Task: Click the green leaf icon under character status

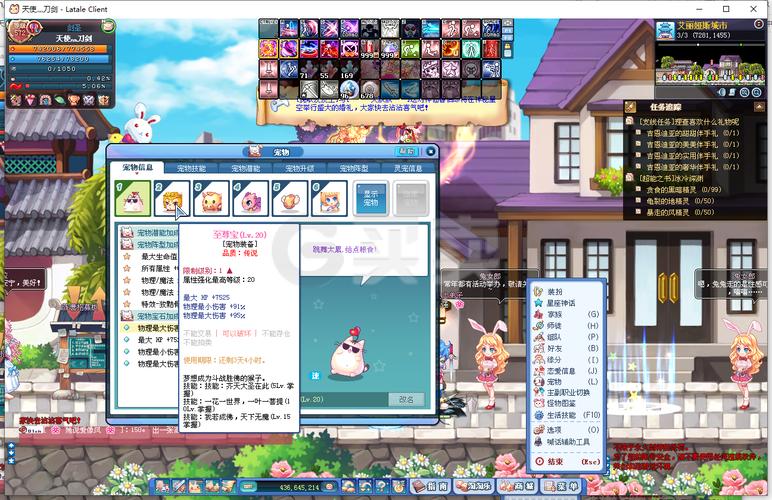Action: coord(60,100)
